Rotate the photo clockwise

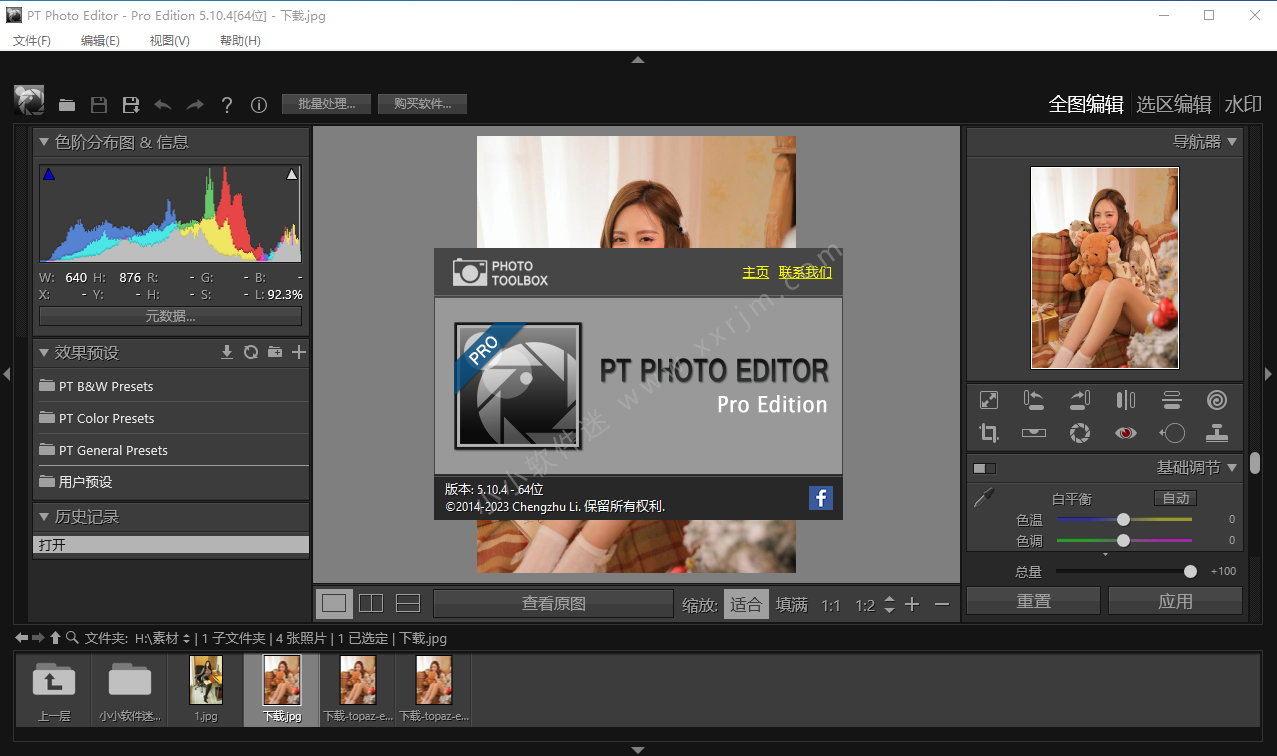click(1080, 400)
